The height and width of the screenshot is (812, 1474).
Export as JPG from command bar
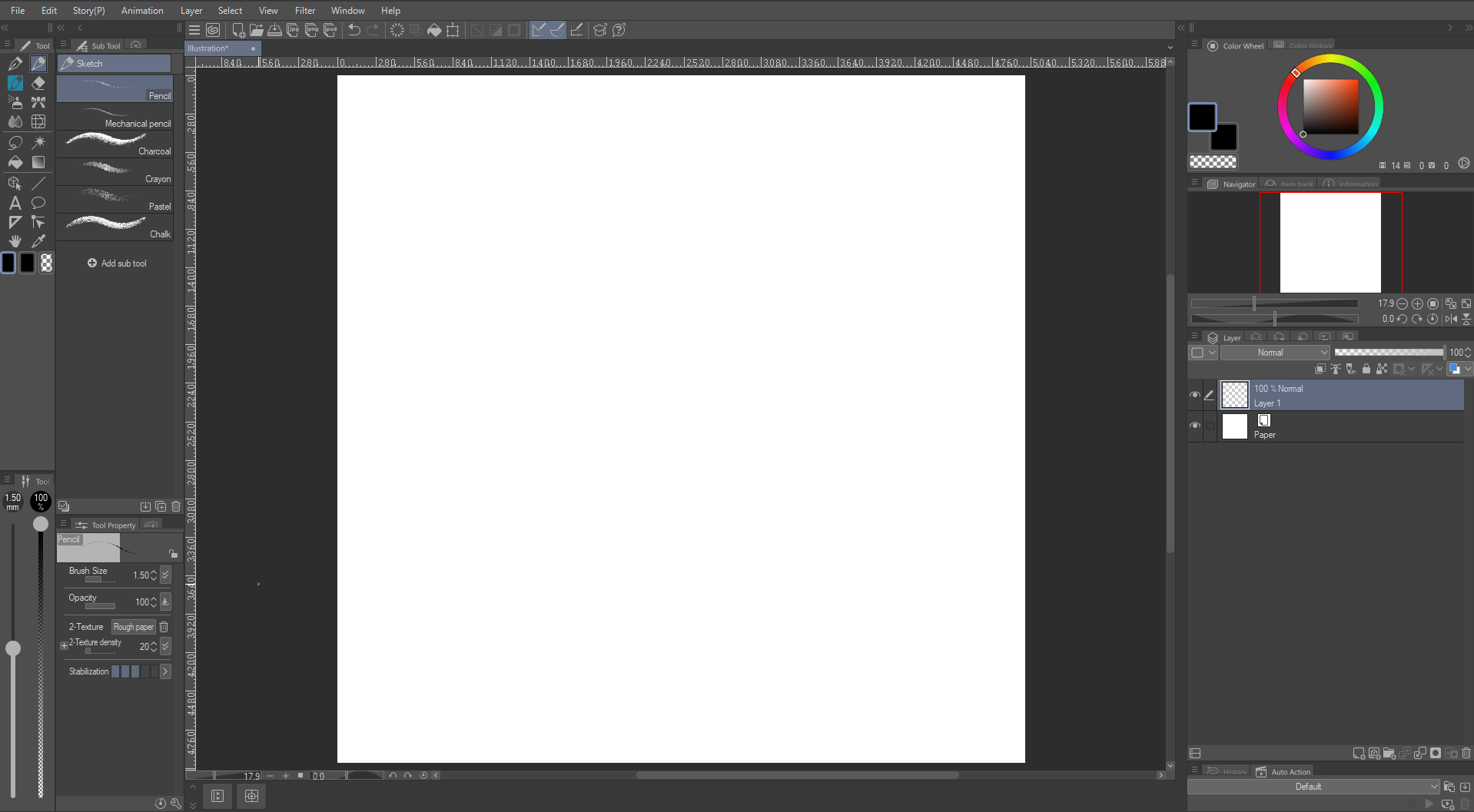[x=293, y=30]
